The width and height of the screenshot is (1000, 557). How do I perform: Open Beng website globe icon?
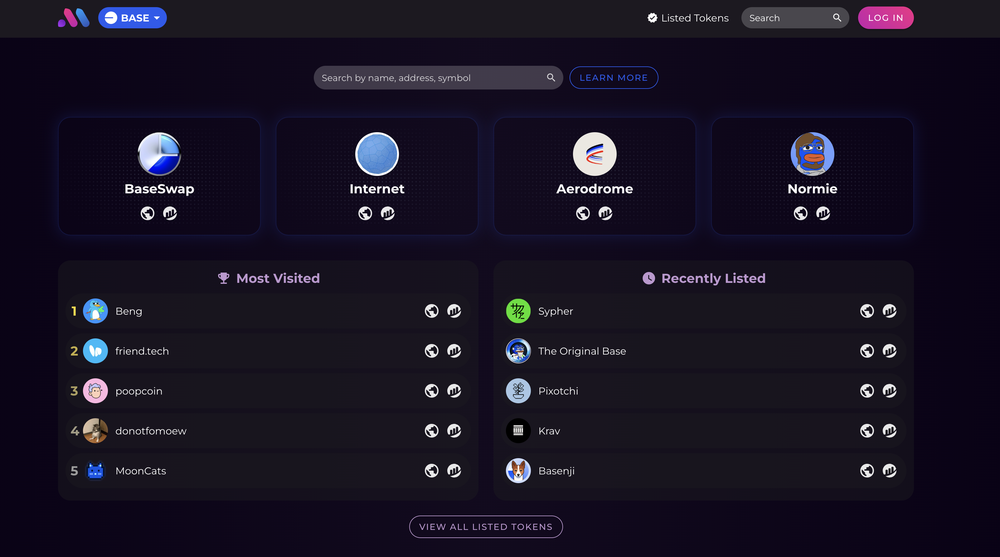432,311
